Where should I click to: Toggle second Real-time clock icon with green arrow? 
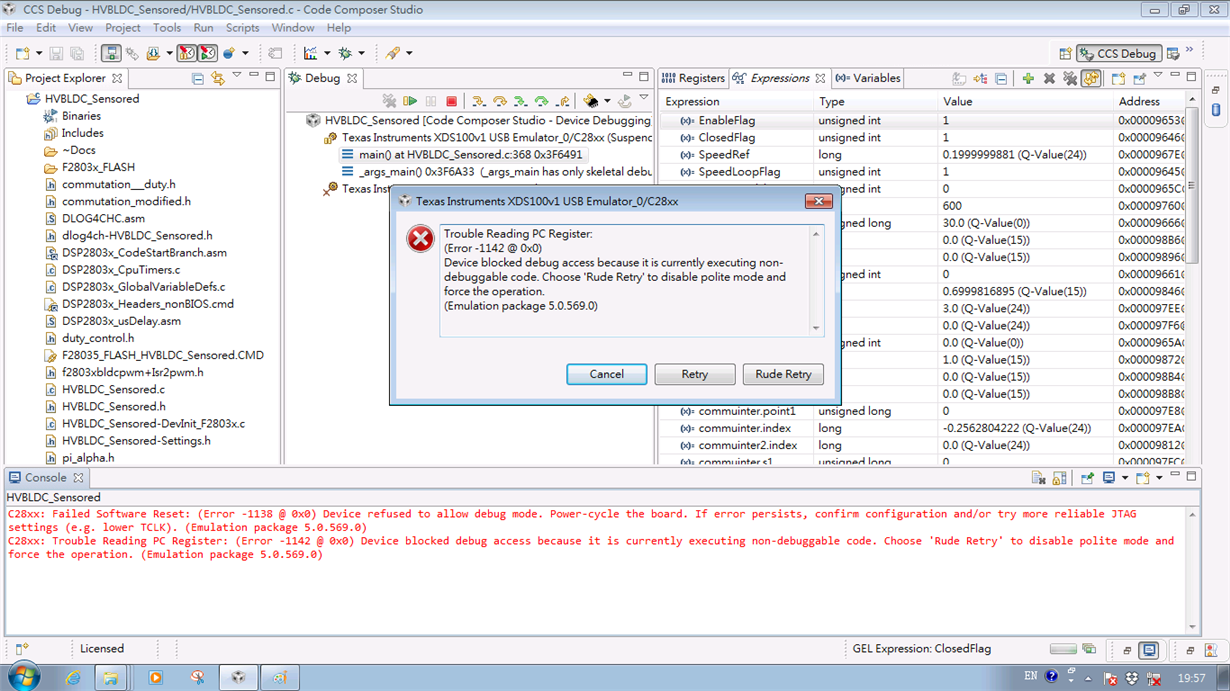click(208, 53)
